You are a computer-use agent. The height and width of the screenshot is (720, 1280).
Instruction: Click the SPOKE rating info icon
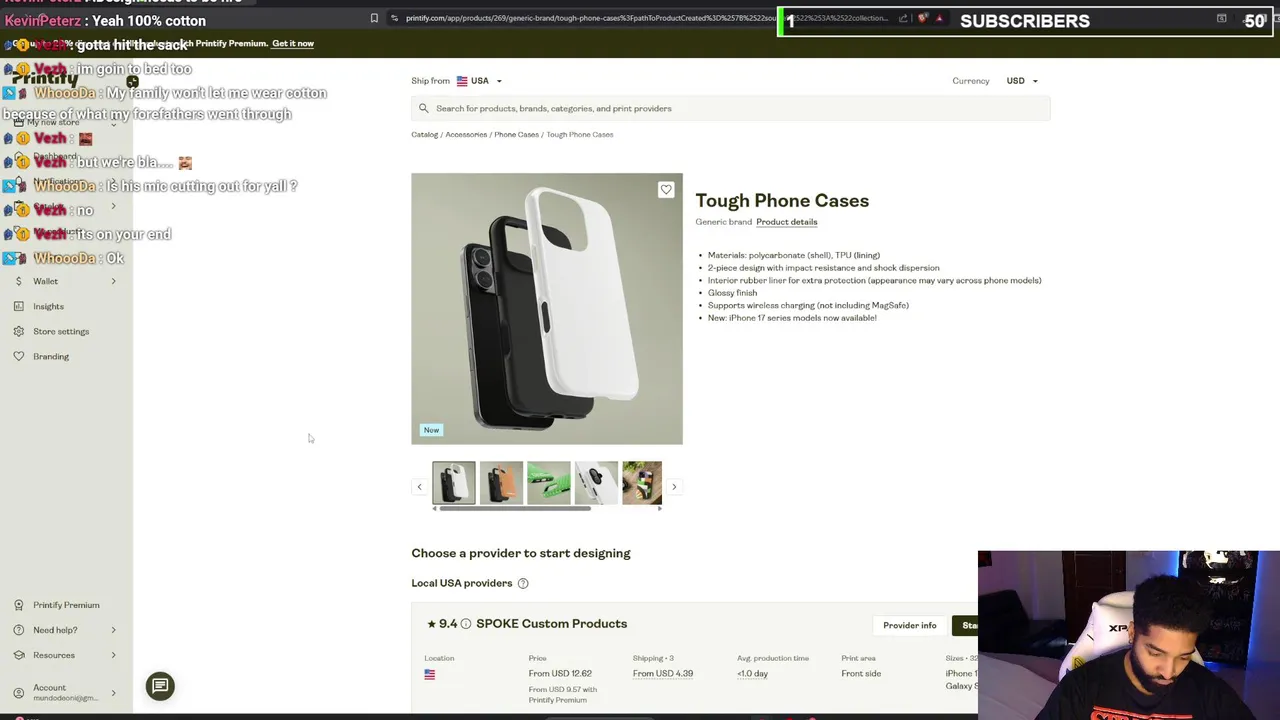[x=466, y=624]
